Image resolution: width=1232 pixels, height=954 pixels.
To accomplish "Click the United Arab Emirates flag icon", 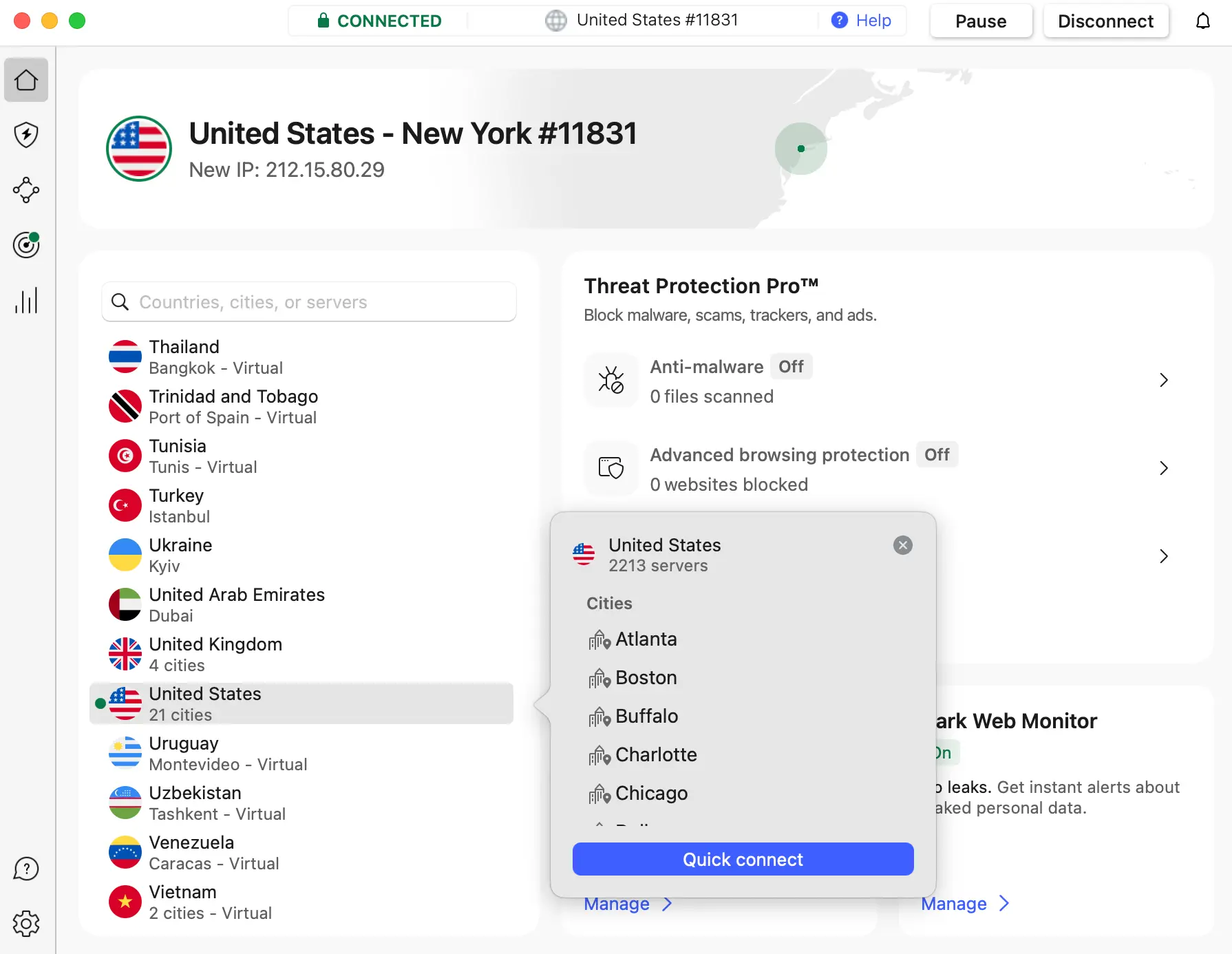I will [x=125, y=604].
